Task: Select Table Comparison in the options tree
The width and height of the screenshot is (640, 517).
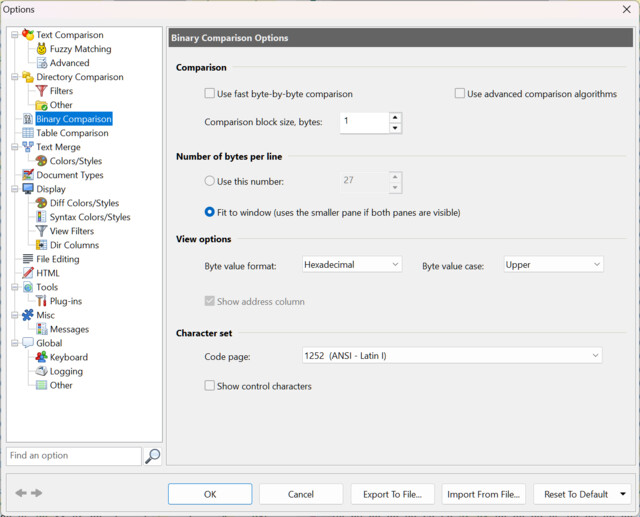Action: click(x=72, y=133)
